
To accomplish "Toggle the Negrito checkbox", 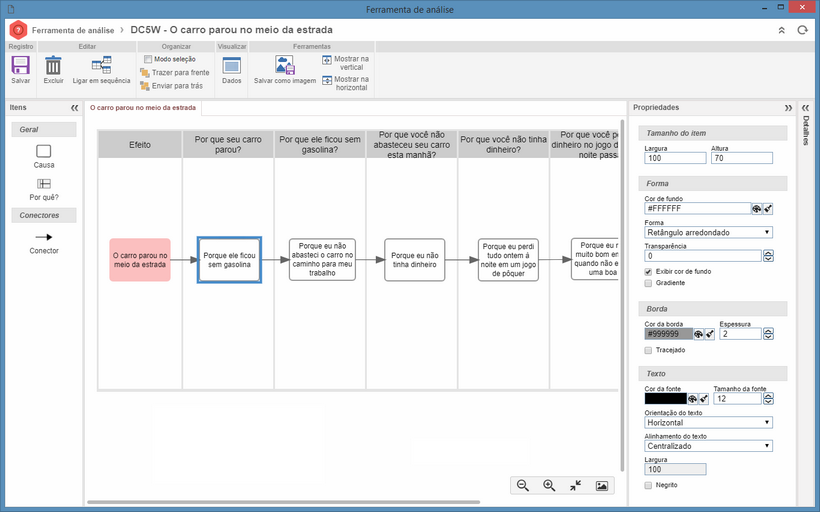I will [648, 485].
